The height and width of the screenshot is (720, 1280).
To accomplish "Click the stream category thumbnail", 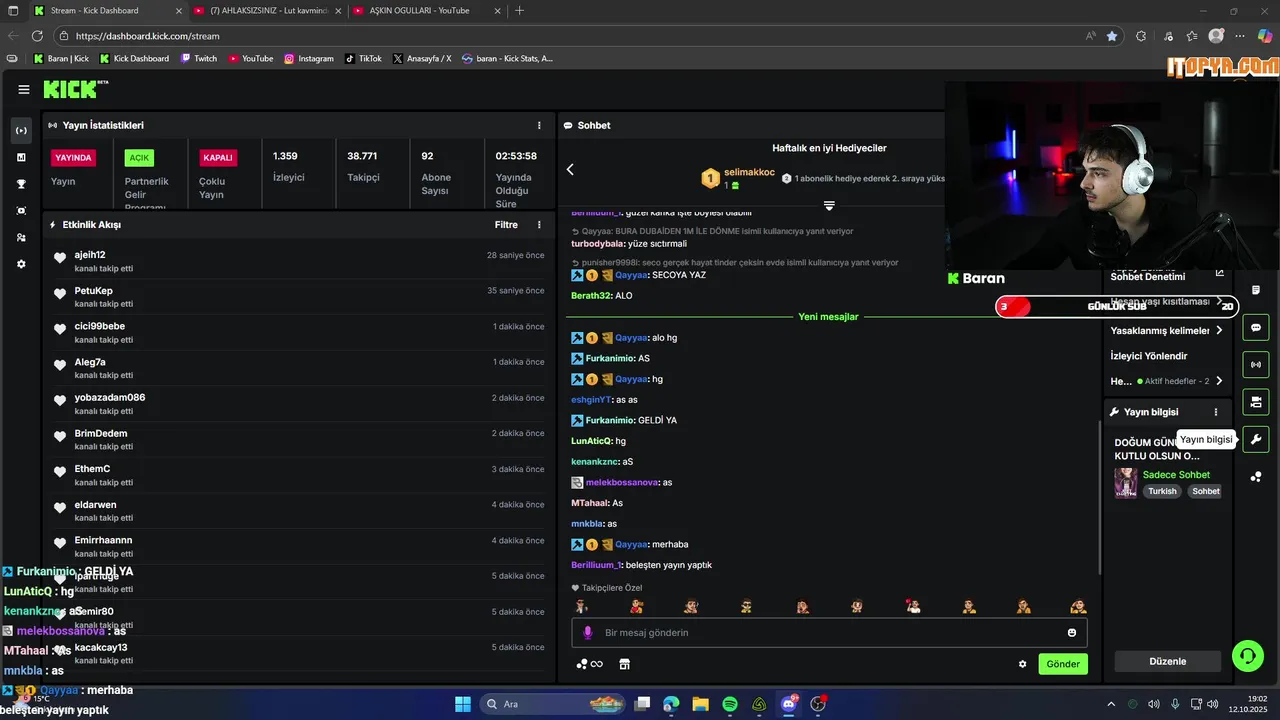I will pos(1126,482).
